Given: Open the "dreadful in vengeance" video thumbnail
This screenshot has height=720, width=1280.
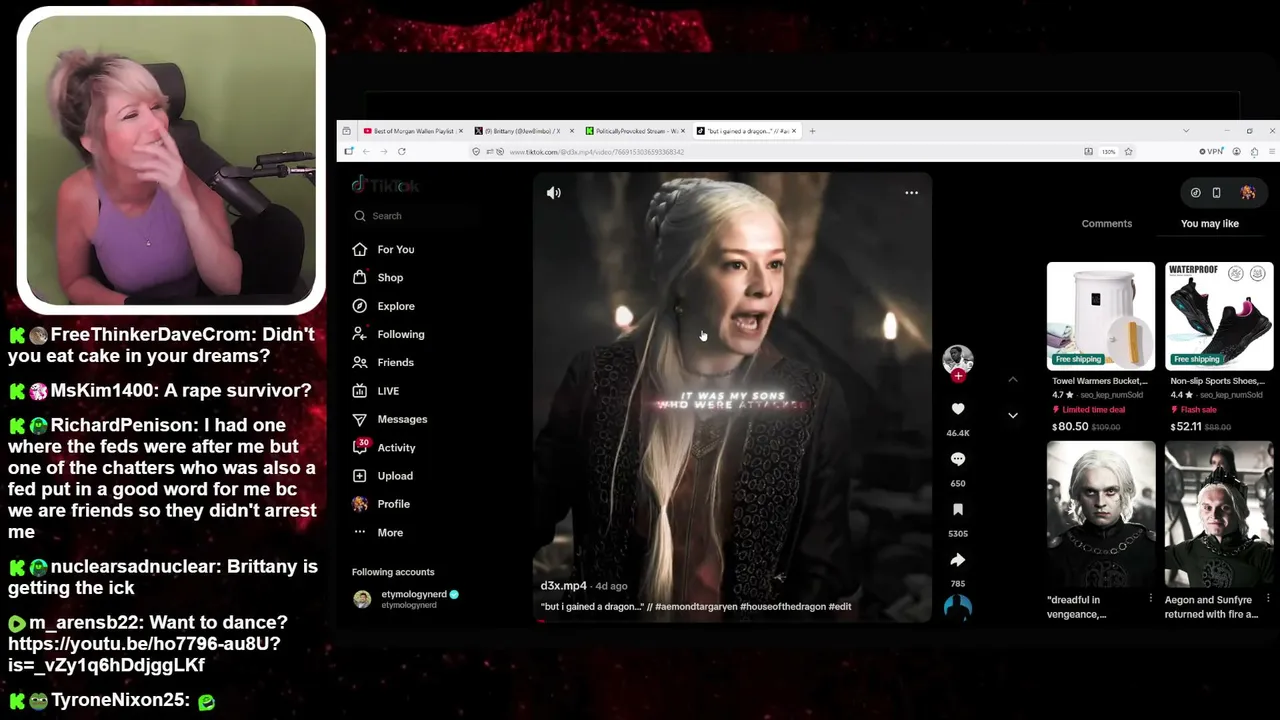Looking at the screenshot, I should [x=1101, y=514].
